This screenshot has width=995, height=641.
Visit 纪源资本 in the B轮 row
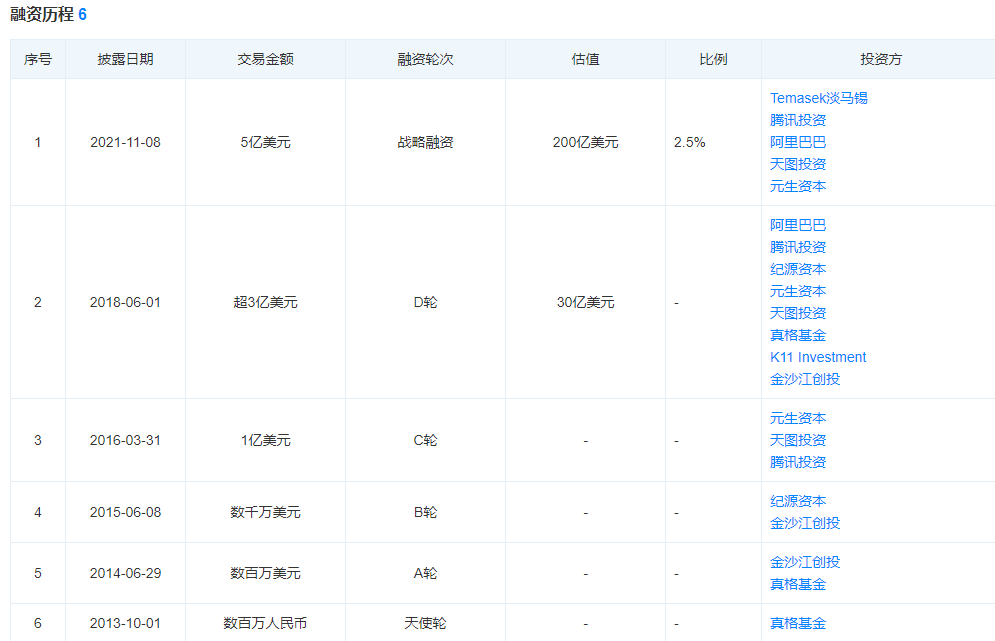click(x=796, y=500)
